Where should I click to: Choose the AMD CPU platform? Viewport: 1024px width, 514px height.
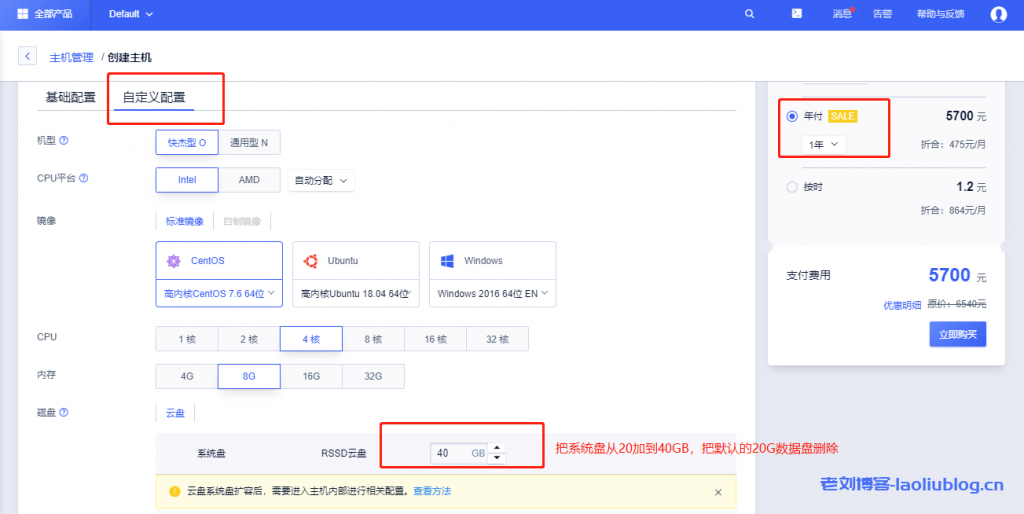[x=249, y=180]
